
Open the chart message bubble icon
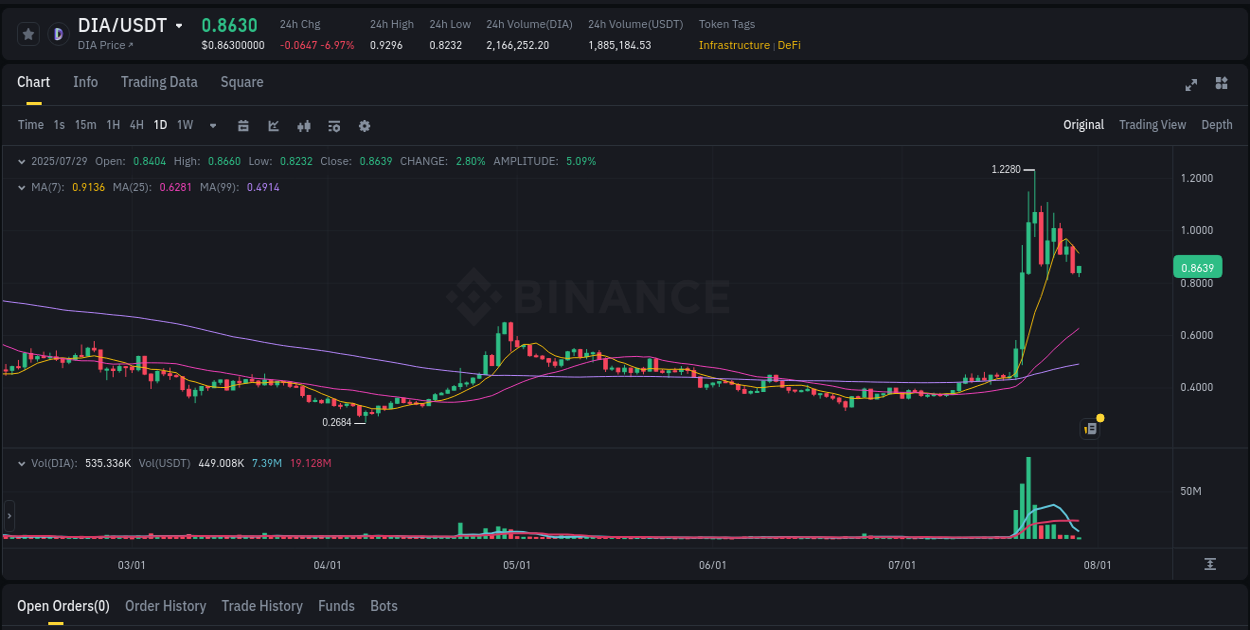coord(1090,428)
